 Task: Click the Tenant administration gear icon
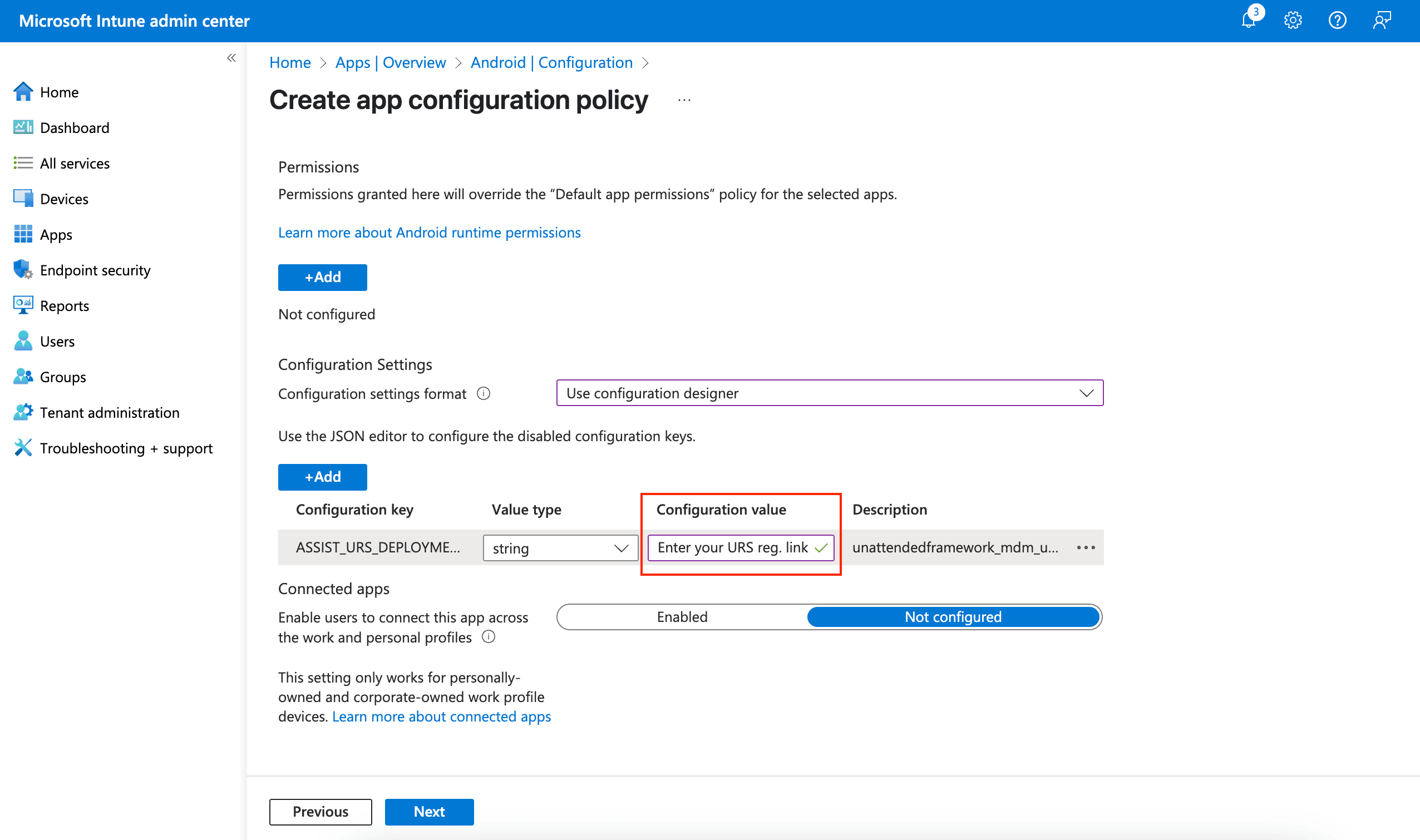23,413
